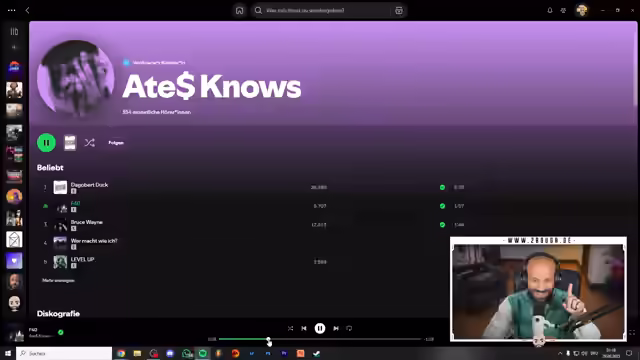The width and height of the screenshot is (640, 360).
Task: Open Chrome from the taskbar
Action: point(121,353)
